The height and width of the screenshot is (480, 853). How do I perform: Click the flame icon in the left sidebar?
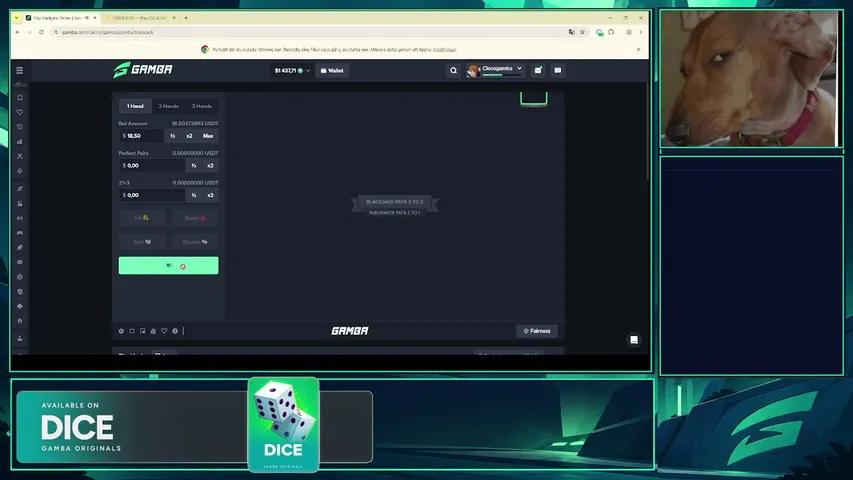20,321
